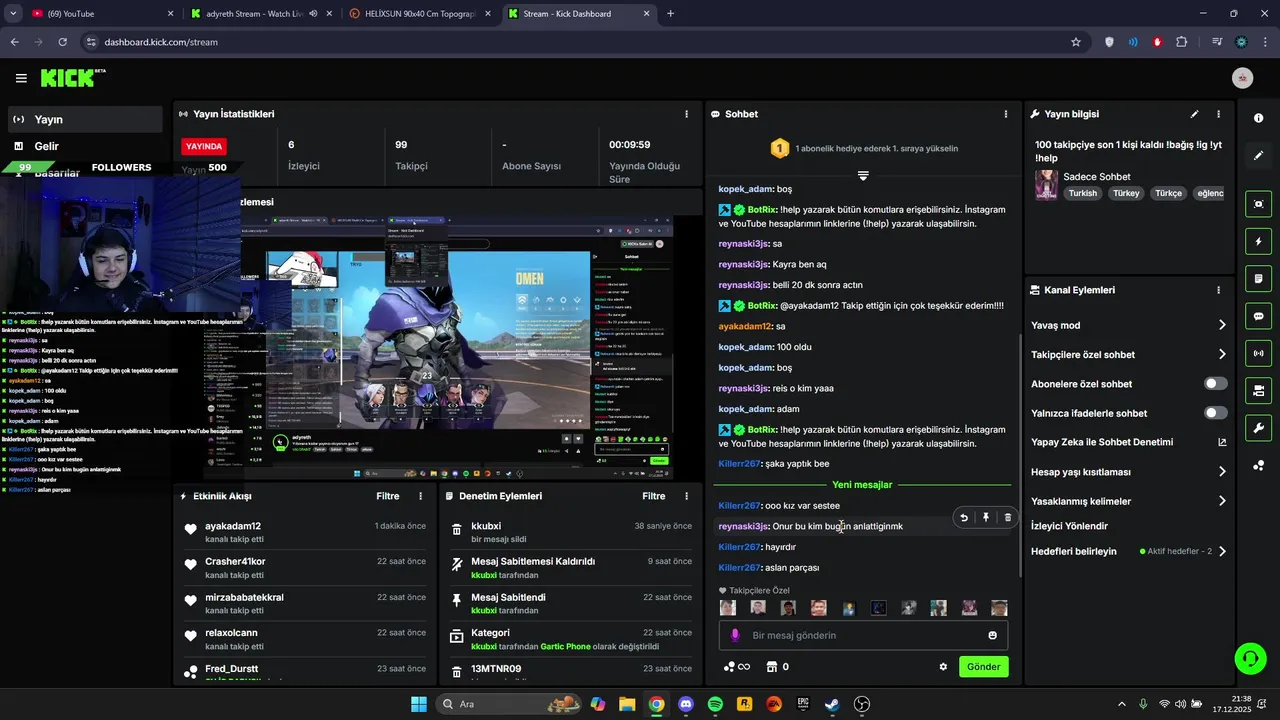1280x720 pixels.
Task: Open Kanal Eylemleri three-dot menu
Action: tap(1218, 290)
